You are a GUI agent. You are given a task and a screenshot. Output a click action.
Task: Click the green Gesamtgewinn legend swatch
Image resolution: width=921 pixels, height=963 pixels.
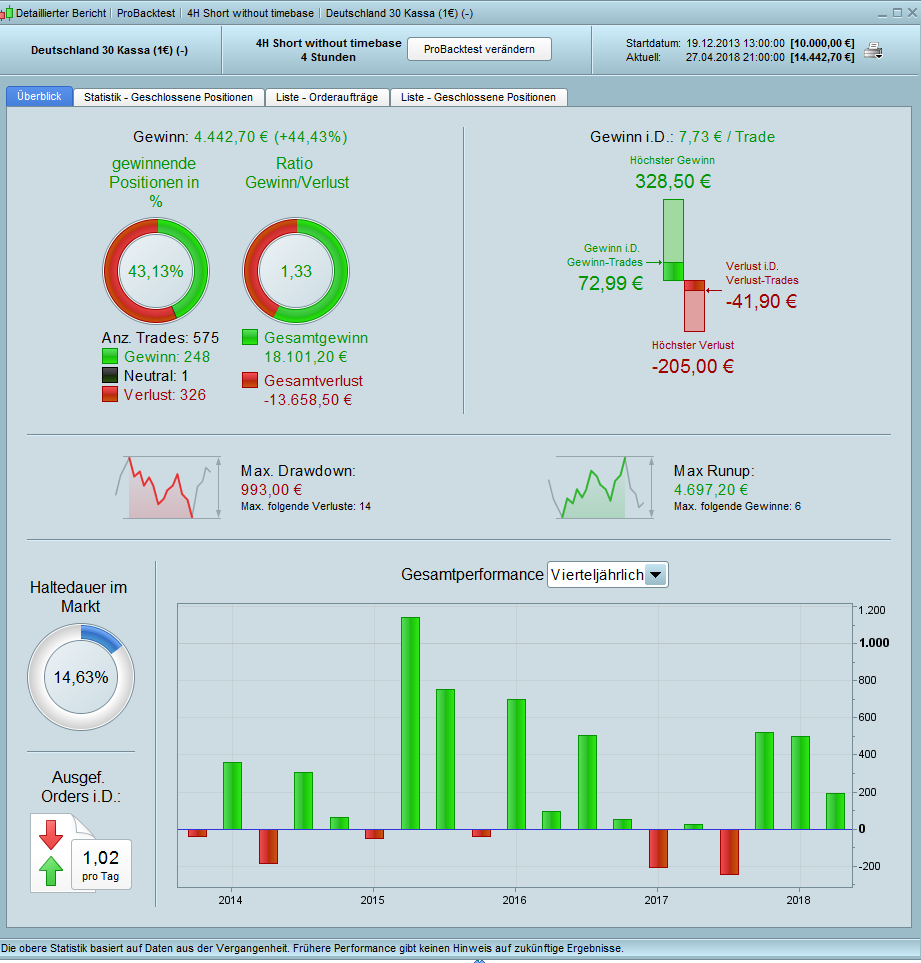click(250, 337)
